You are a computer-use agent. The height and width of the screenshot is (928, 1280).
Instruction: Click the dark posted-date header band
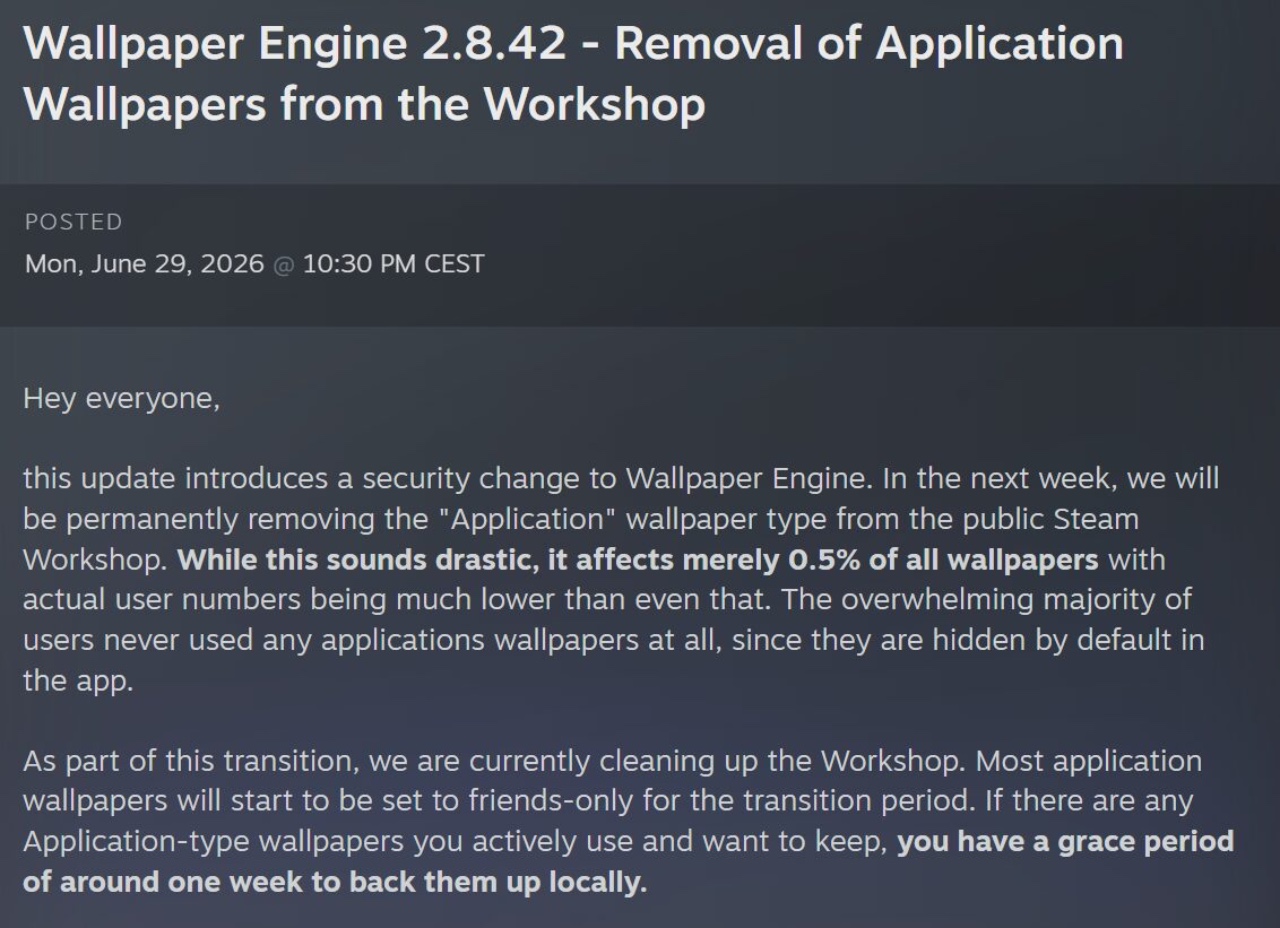point(640,255)
